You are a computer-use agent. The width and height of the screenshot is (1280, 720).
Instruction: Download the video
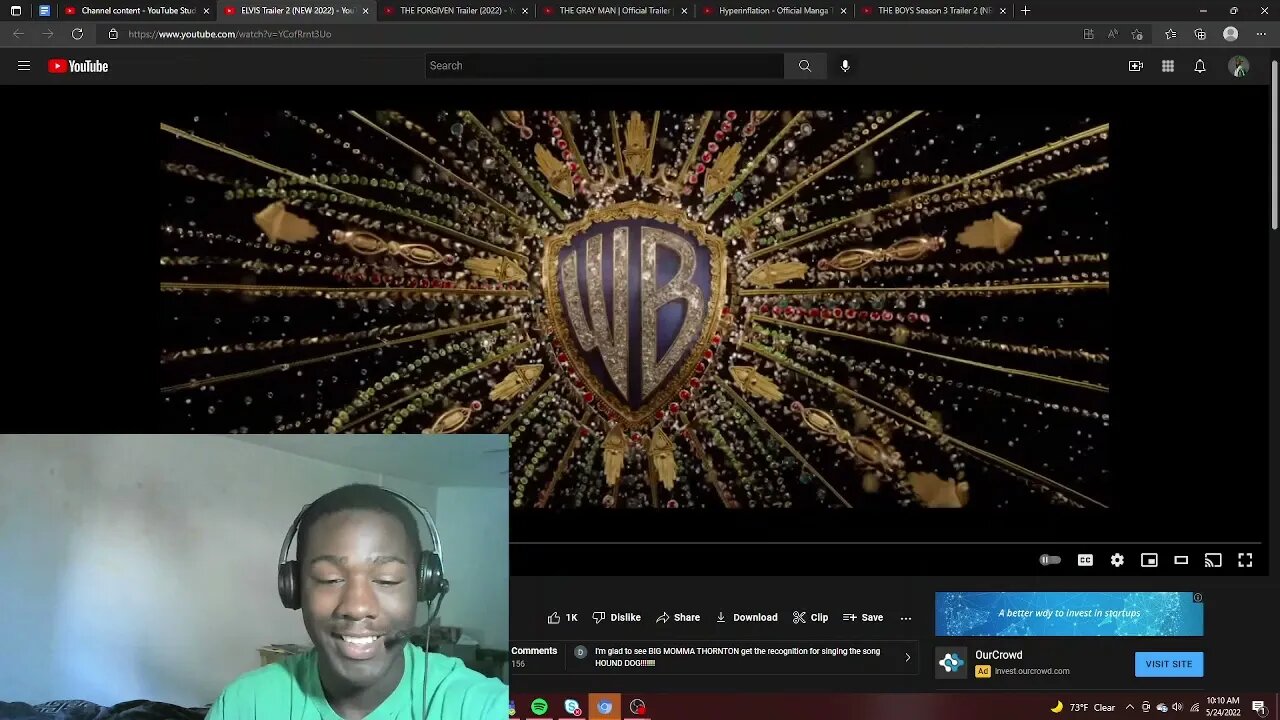[x=746, y=618]
